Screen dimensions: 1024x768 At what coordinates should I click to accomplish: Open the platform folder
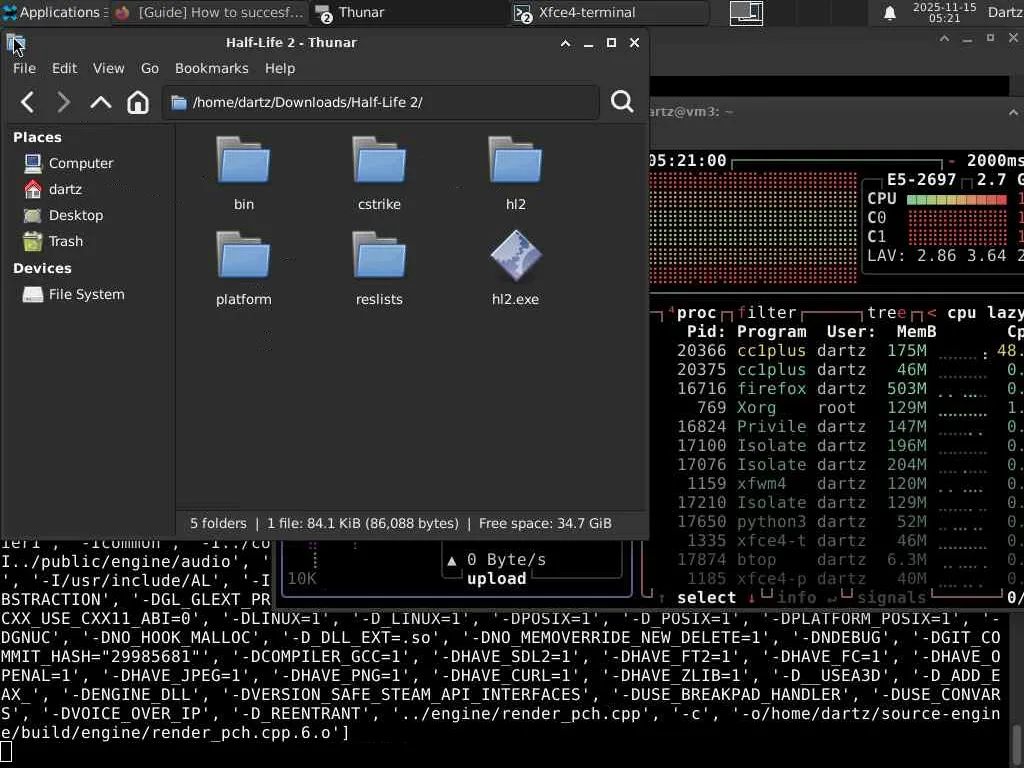pos(243,258)
